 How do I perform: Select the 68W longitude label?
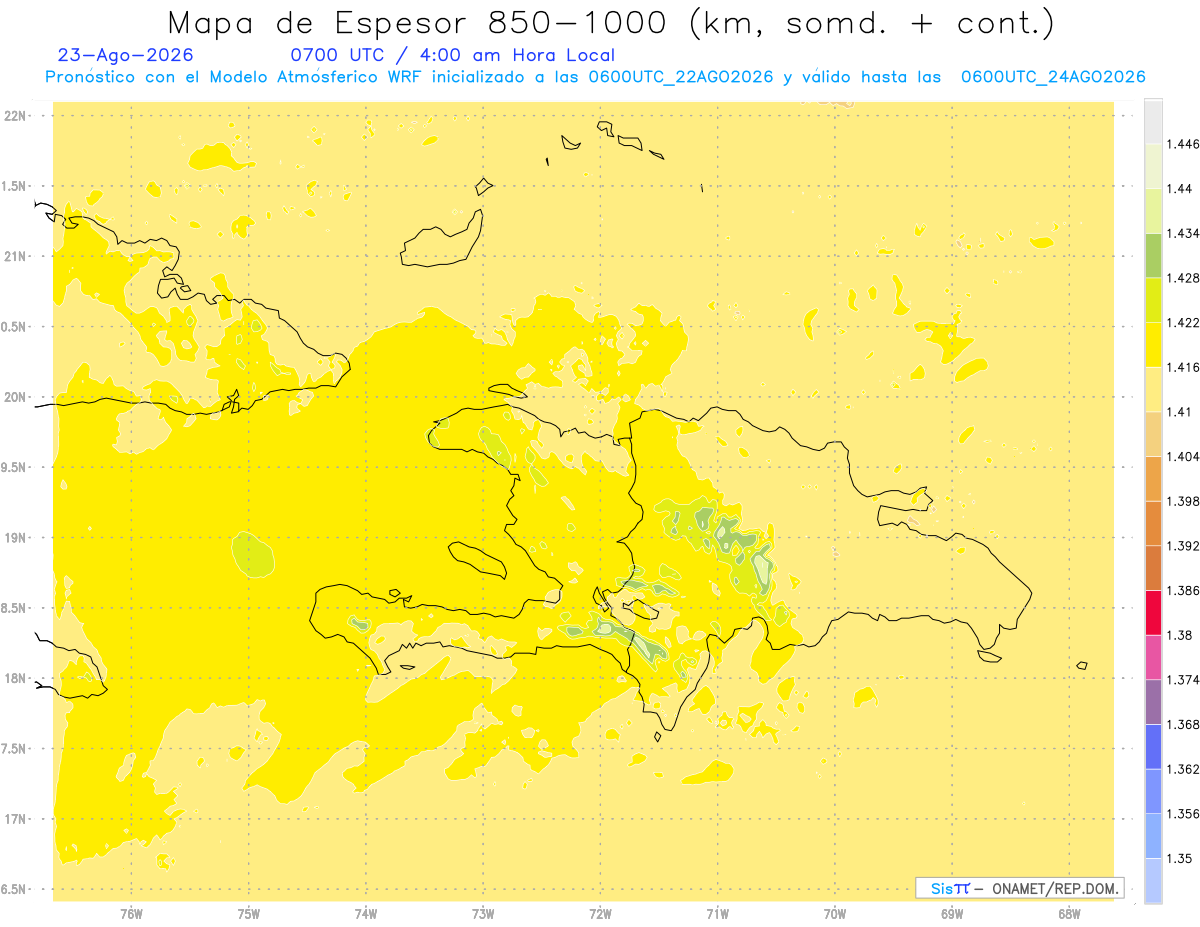pos(1069,913)
